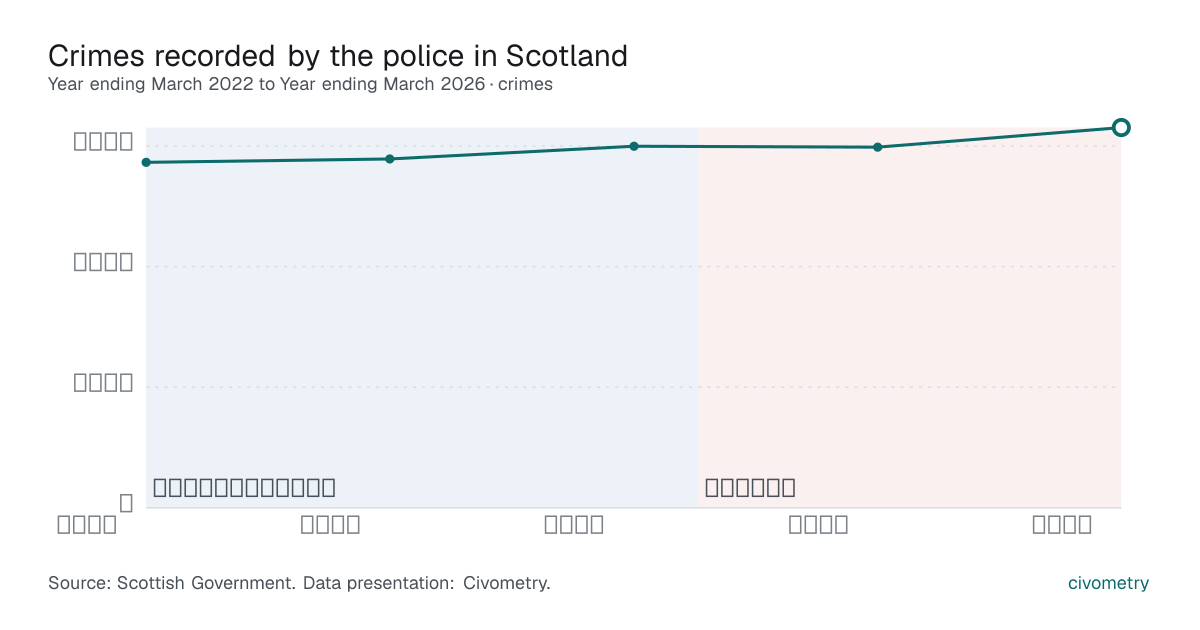The width and height of the screenshot is (1200, 630).
Task: Select the subtitle with year range text
Action: pyautogui.click(x=300, y=85)
